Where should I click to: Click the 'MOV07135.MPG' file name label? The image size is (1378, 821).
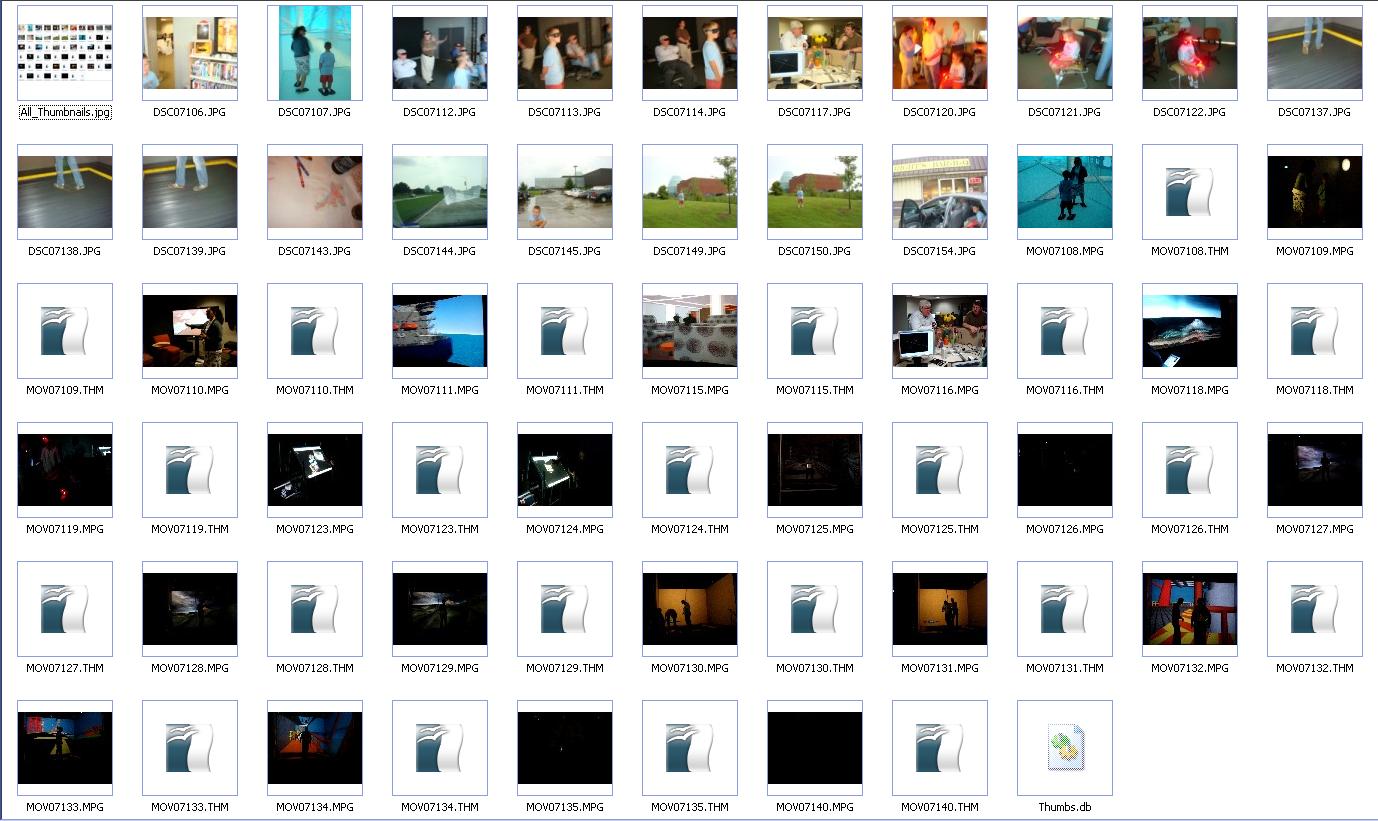[x=565, y=807]
